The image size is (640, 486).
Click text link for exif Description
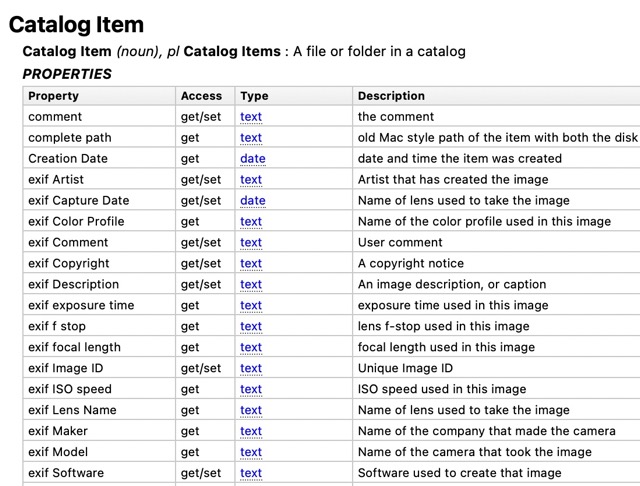[x=251, y=285]
